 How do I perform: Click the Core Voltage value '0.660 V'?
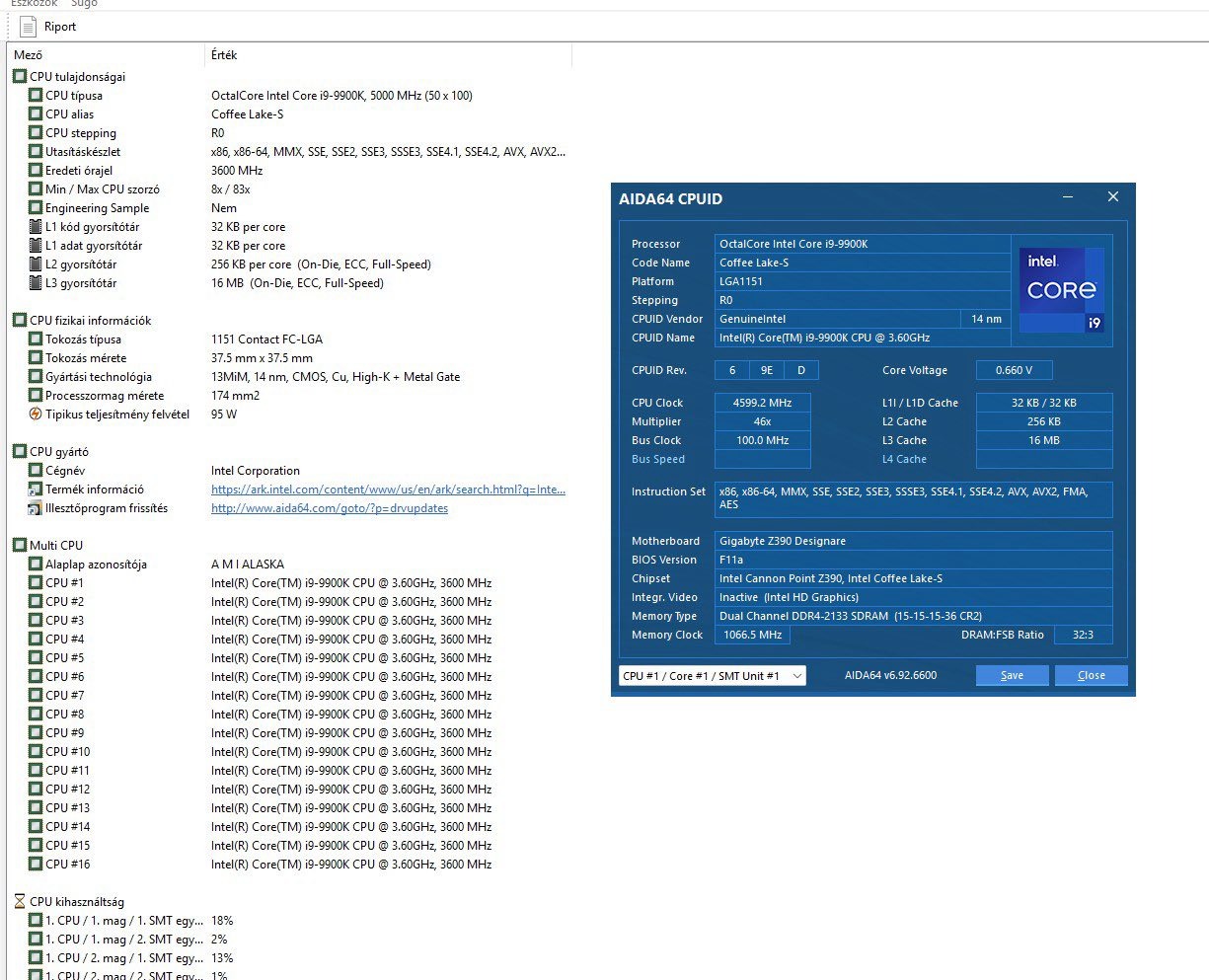1015,370
